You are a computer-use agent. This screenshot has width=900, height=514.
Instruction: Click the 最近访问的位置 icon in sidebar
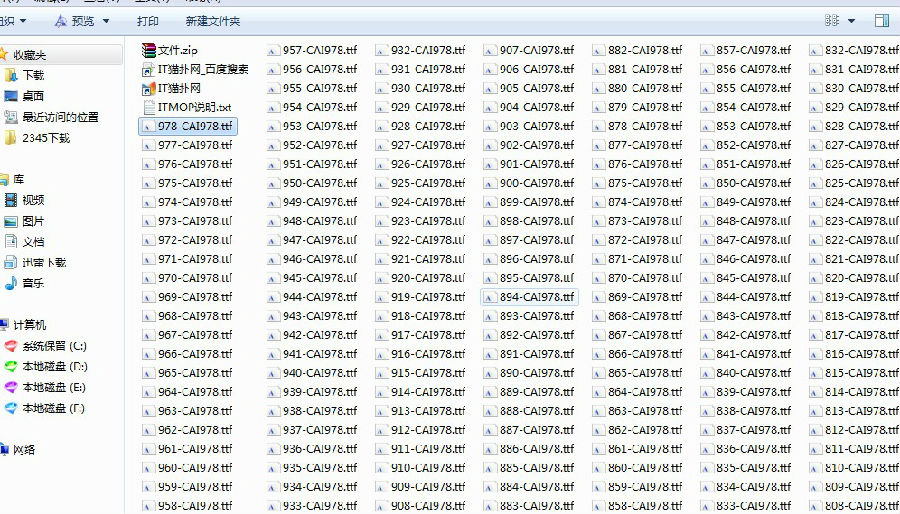click(x=11, y=117)
